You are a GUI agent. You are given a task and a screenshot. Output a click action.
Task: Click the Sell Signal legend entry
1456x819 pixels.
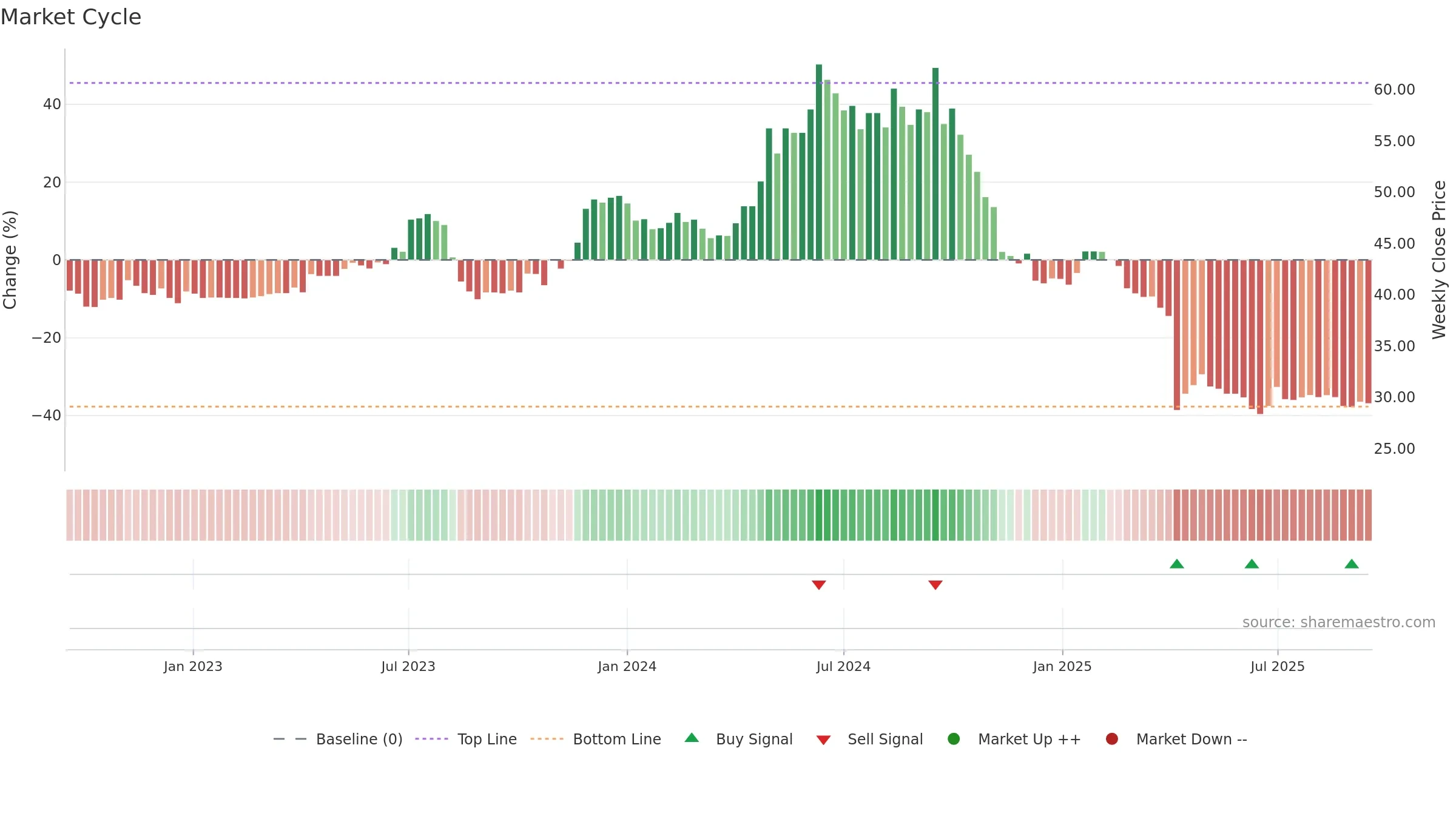(869, 739)
